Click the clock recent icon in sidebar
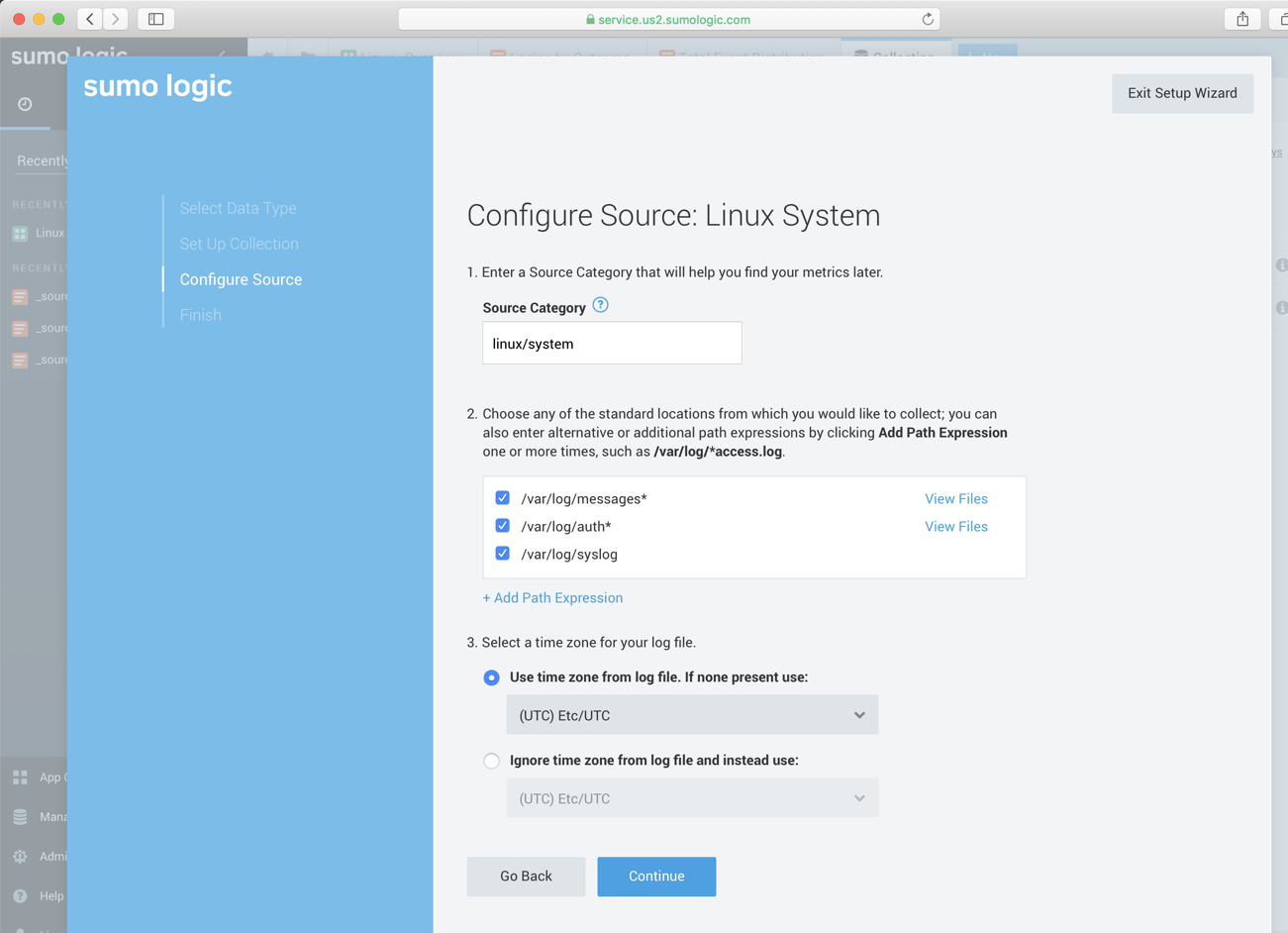Screen dimensions: 1288x933 click(x=25, y=104)
